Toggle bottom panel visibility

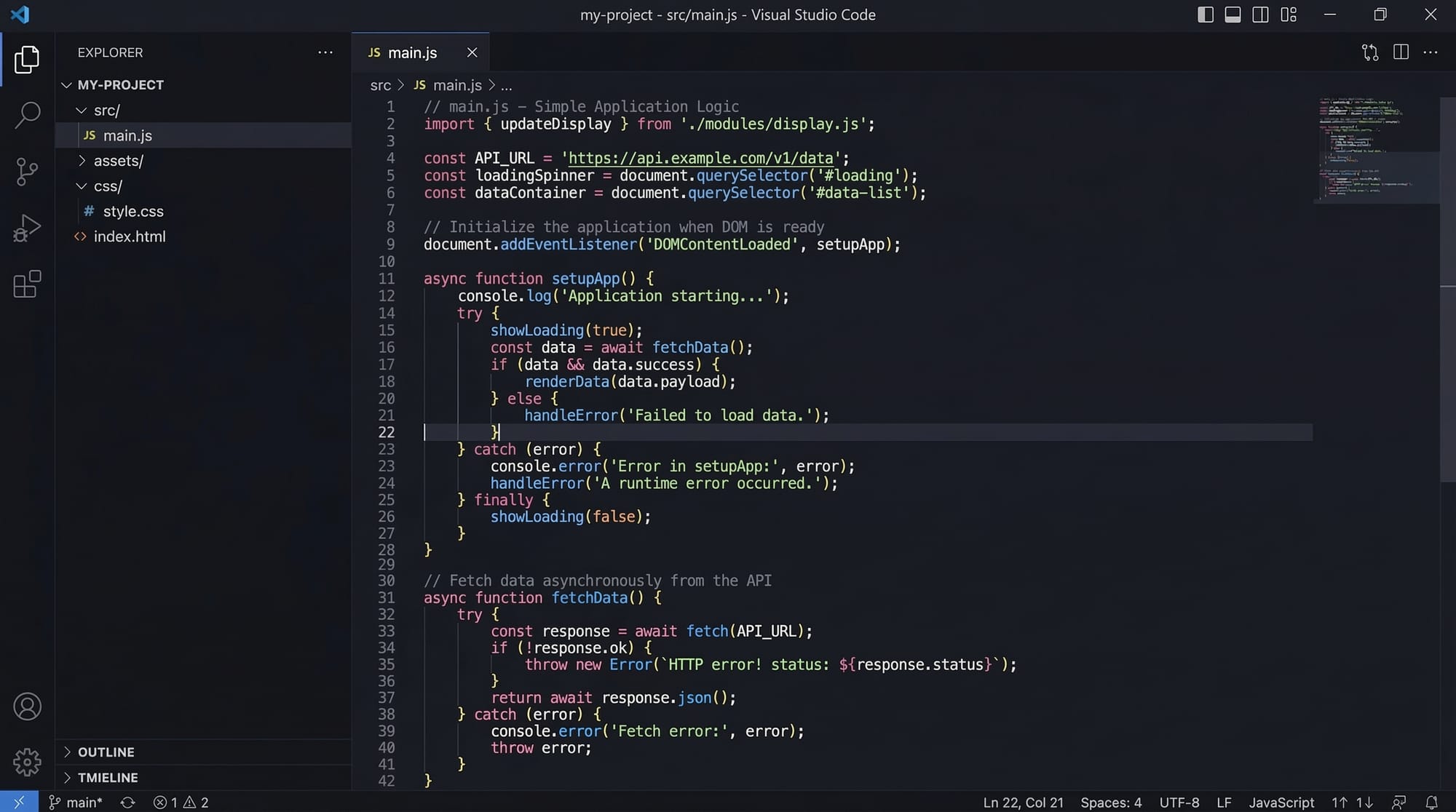click(1233, 15)
